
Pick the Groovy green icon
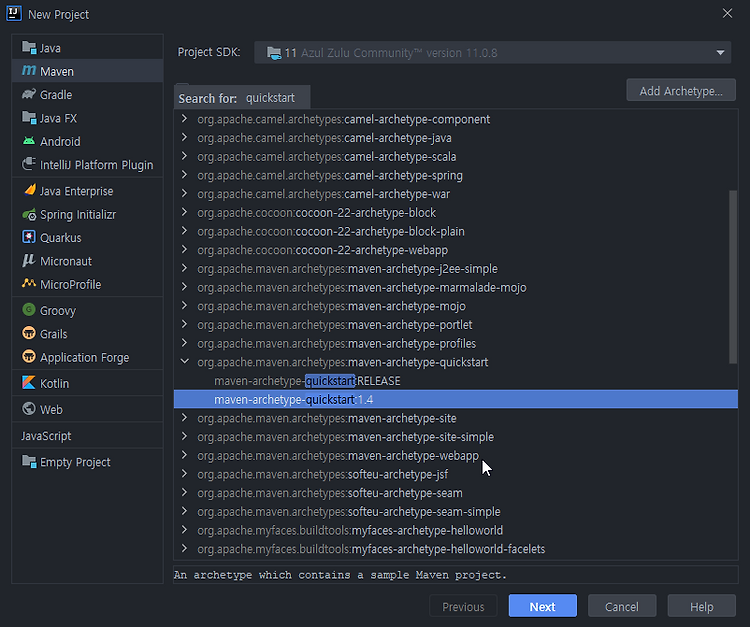29,310
